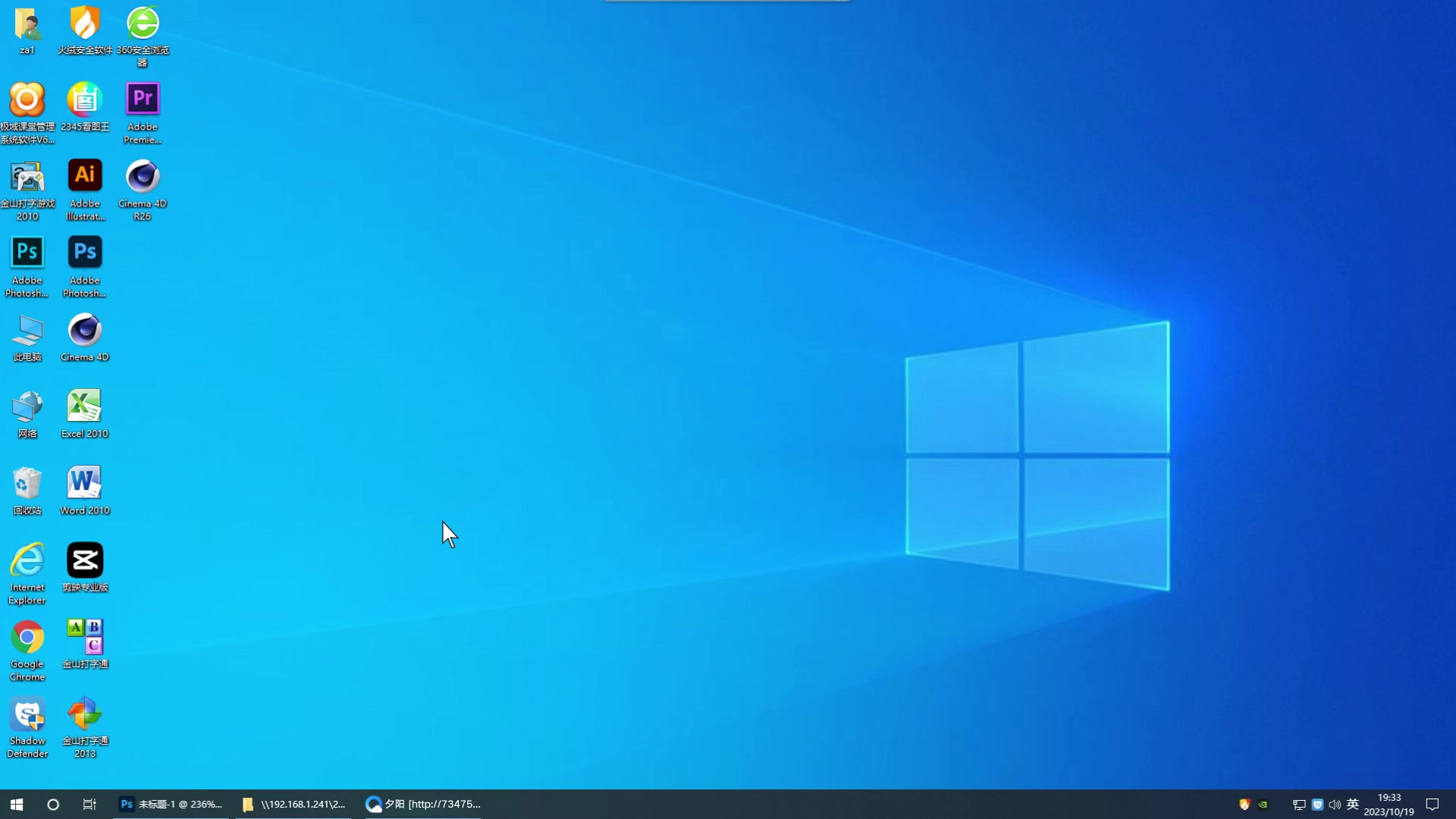Select the 2345看图王 desktop icon
The image size is (1456, 819).
(85, 107)
